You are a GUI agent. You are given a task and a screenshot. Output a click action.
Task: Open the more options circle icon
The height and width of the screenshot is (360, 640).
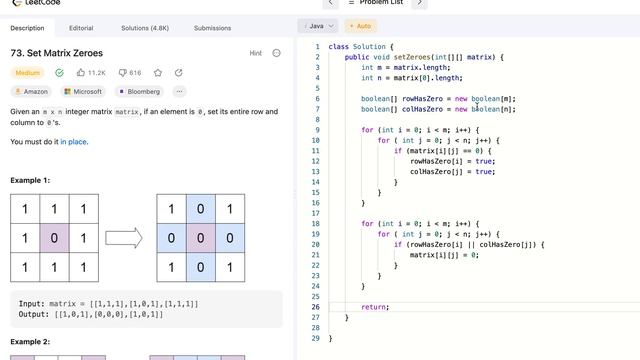(276, 53)
